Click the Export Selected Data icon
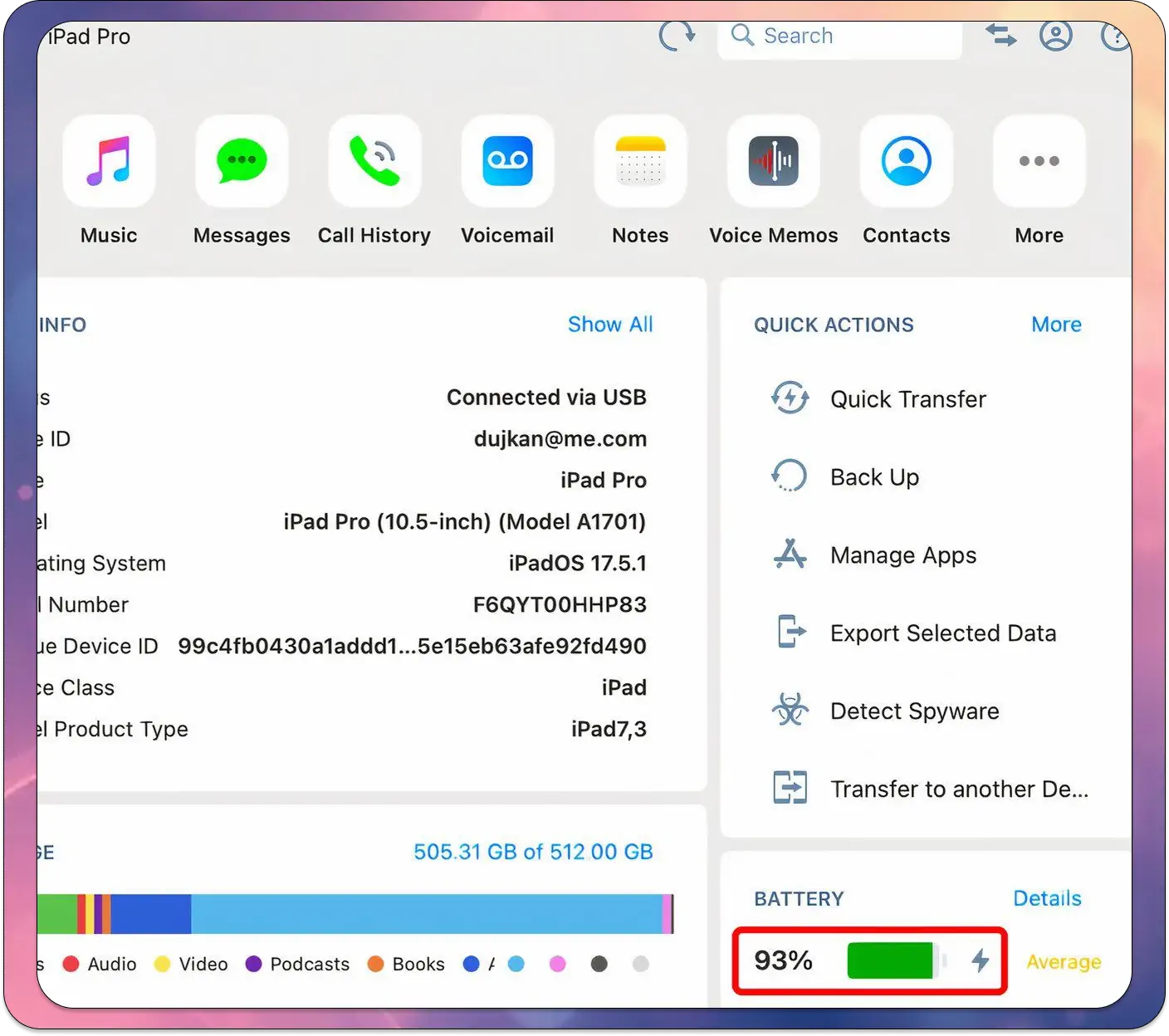 coord(791,632)
